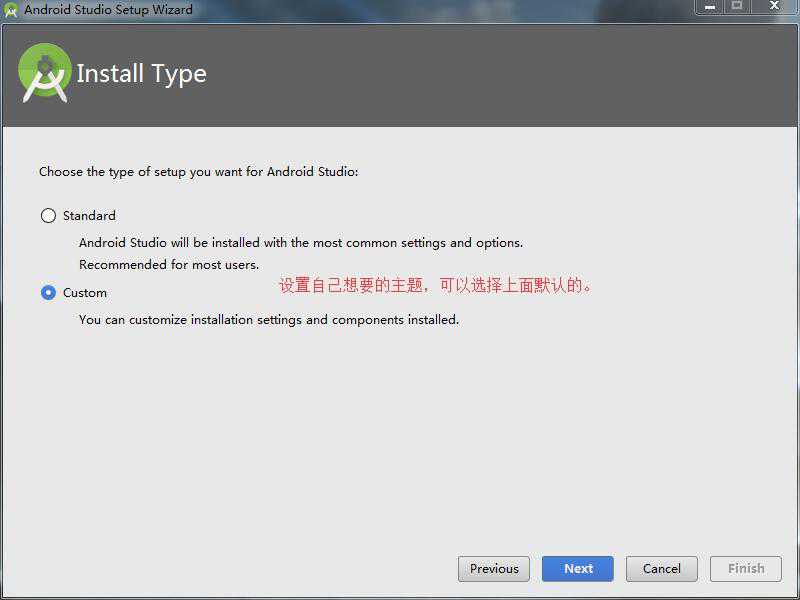This screenshot has height=600, width=800.
Task: Continue setup with the Next button
Action: [x=578, y=569]
